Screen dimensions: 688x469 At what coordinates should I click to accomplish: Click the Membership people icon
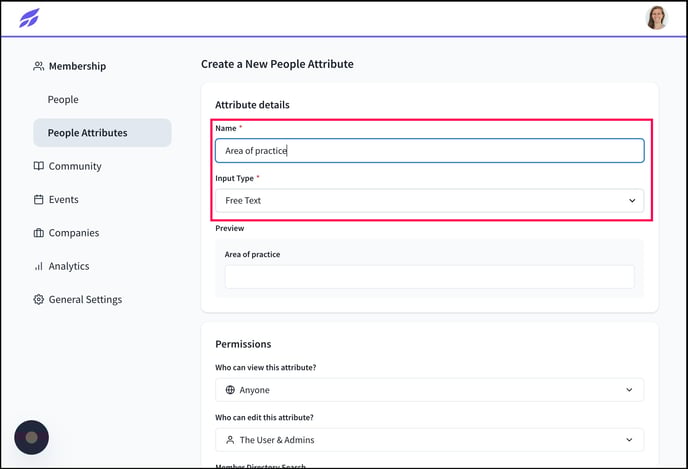(39, 66)
